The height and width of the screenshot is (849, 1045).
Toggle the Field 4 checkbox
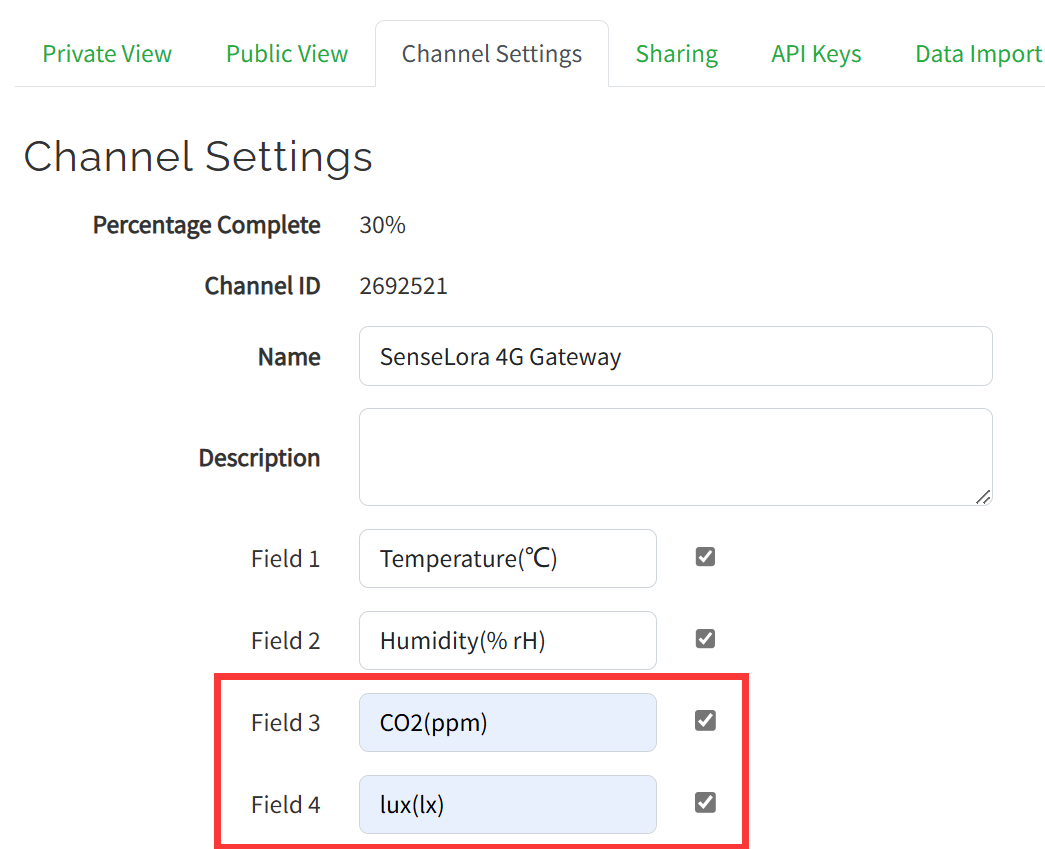click(705, 802)
